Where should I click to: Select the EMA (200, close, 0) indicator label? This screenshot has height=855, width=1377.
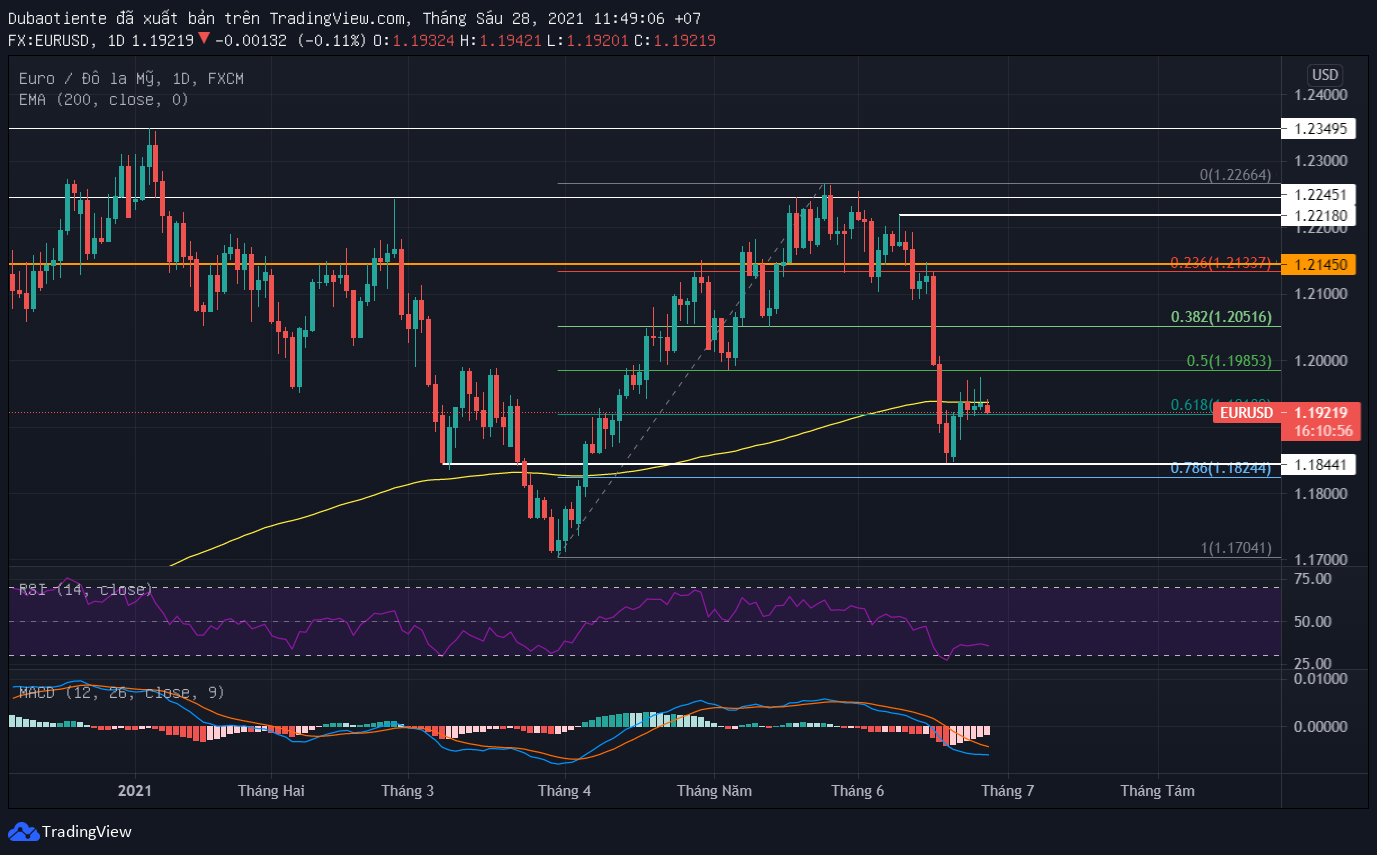[104, 100]
